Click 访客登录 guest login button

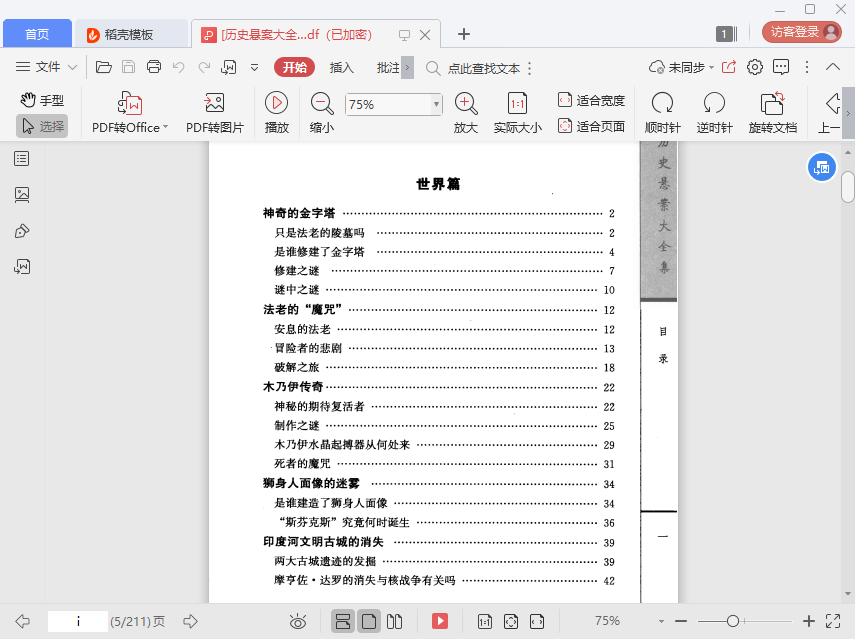(802, 32)
